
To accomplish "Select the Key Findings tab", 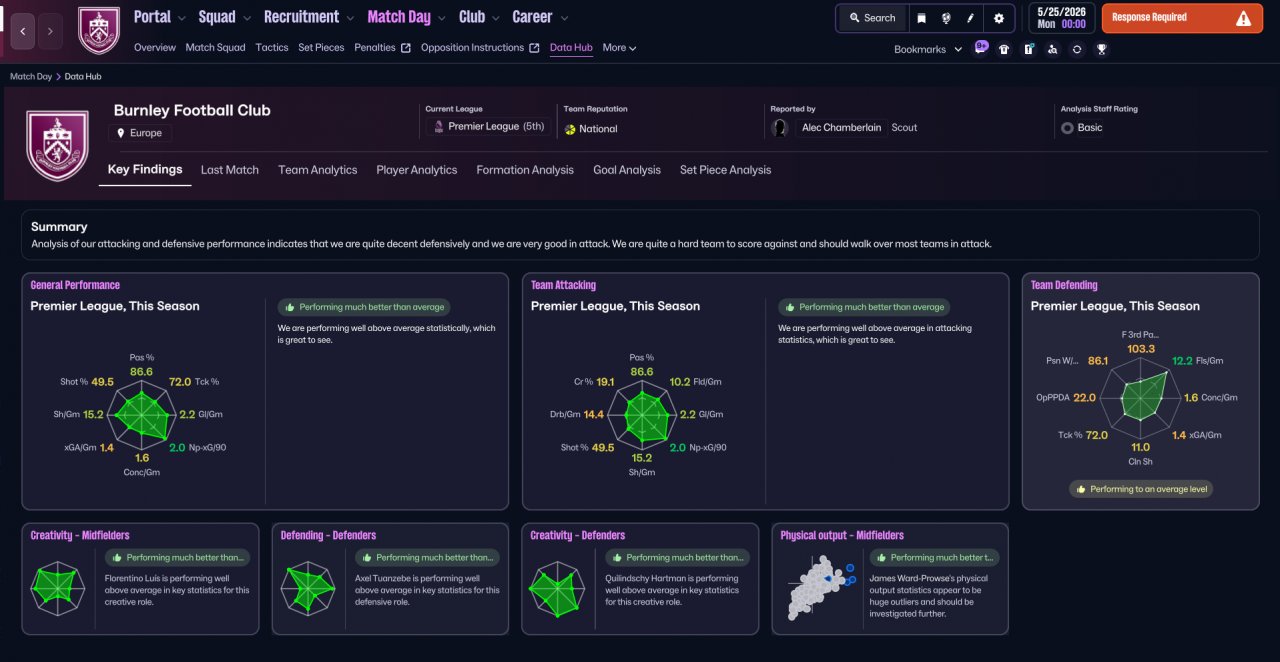I will coord(145,169).
